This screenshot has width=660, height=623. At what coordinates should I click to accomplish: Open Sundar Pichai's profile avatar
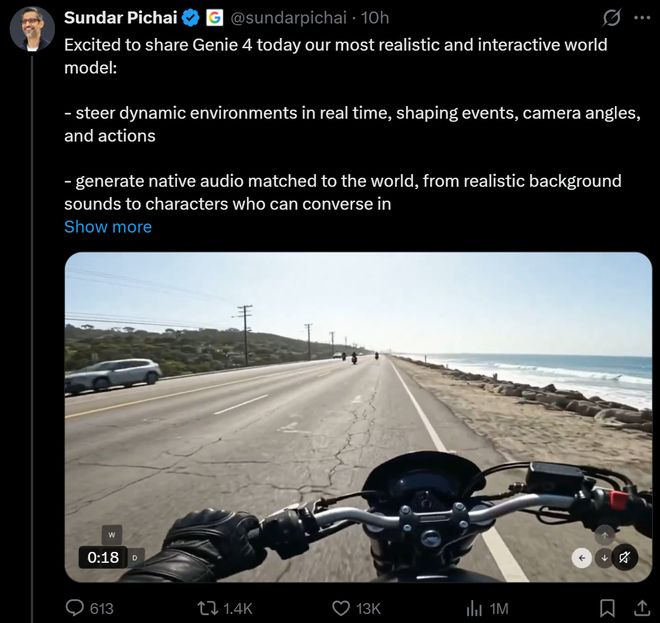[x=32, y=29]
